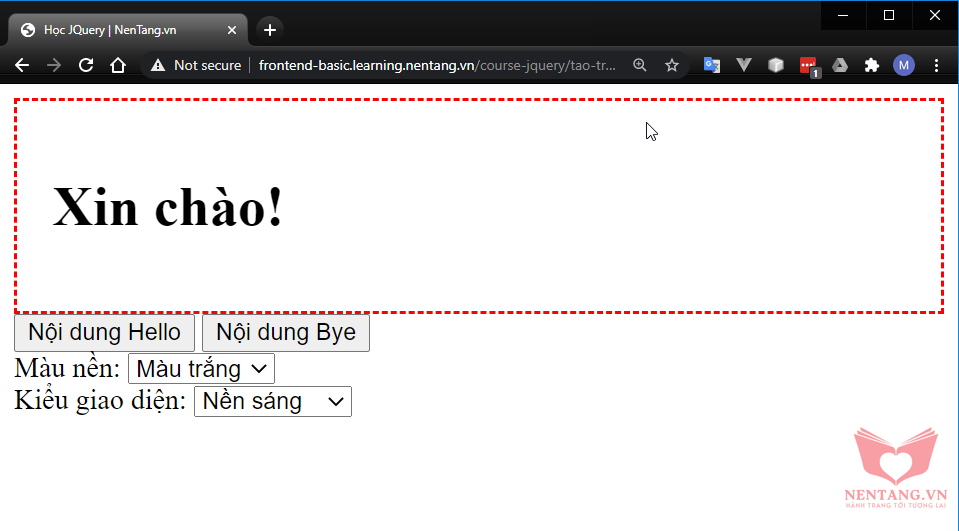Open the Extensions puzzle menu

tap(872, 65)
